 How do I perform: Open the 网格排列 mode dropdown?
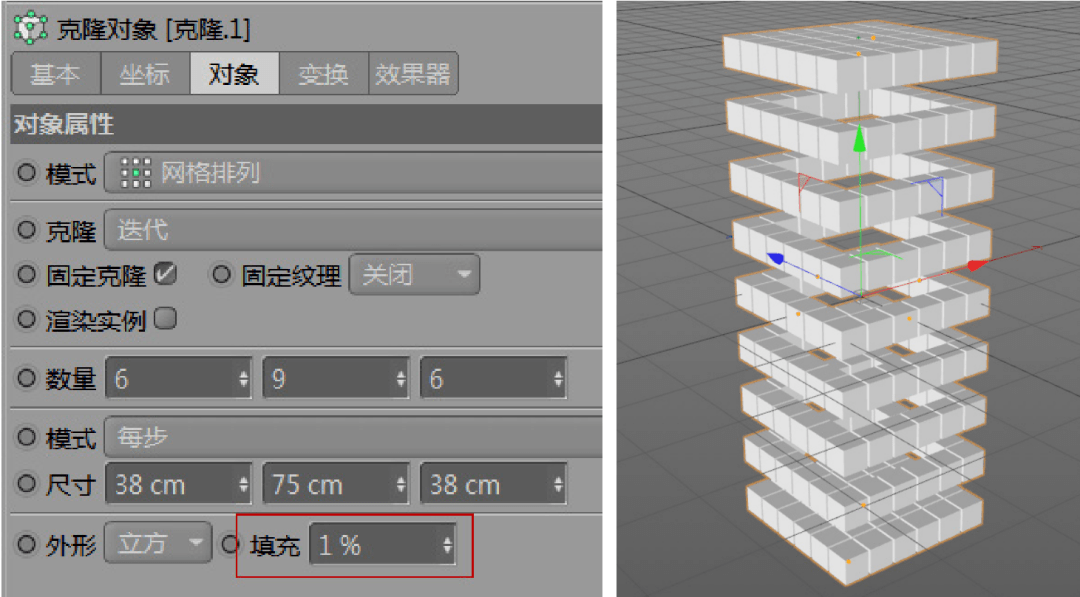pyautogui.click(x=353, y=173)
